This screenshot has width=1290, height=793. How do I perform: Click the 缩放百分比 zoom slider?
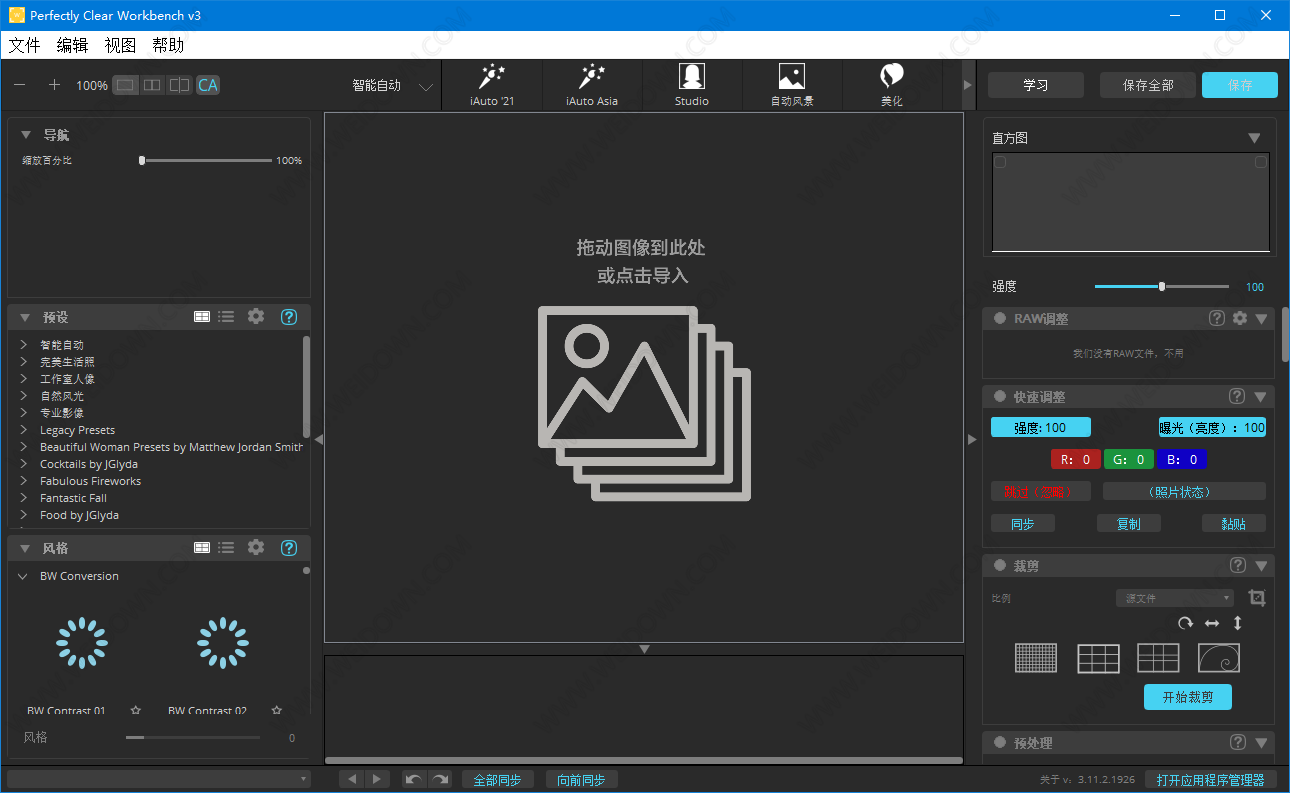coord(207,160)
